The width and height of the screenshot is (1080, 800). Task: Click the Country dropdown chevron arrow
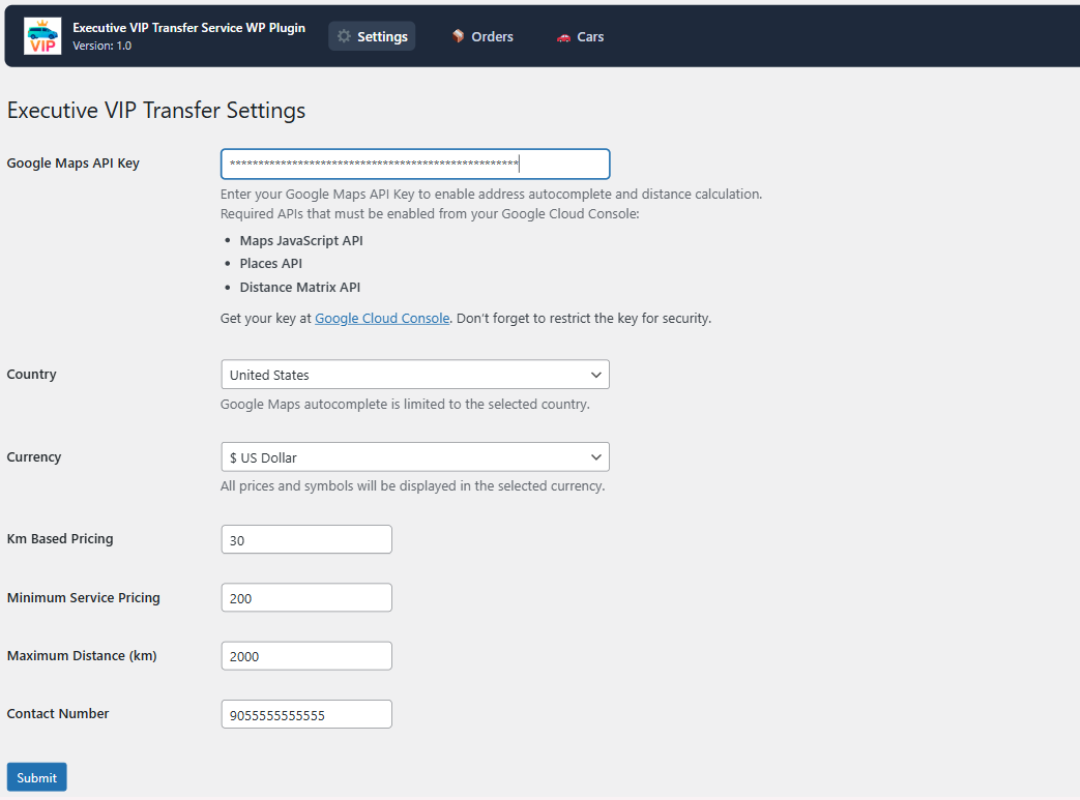click(598, 375)
